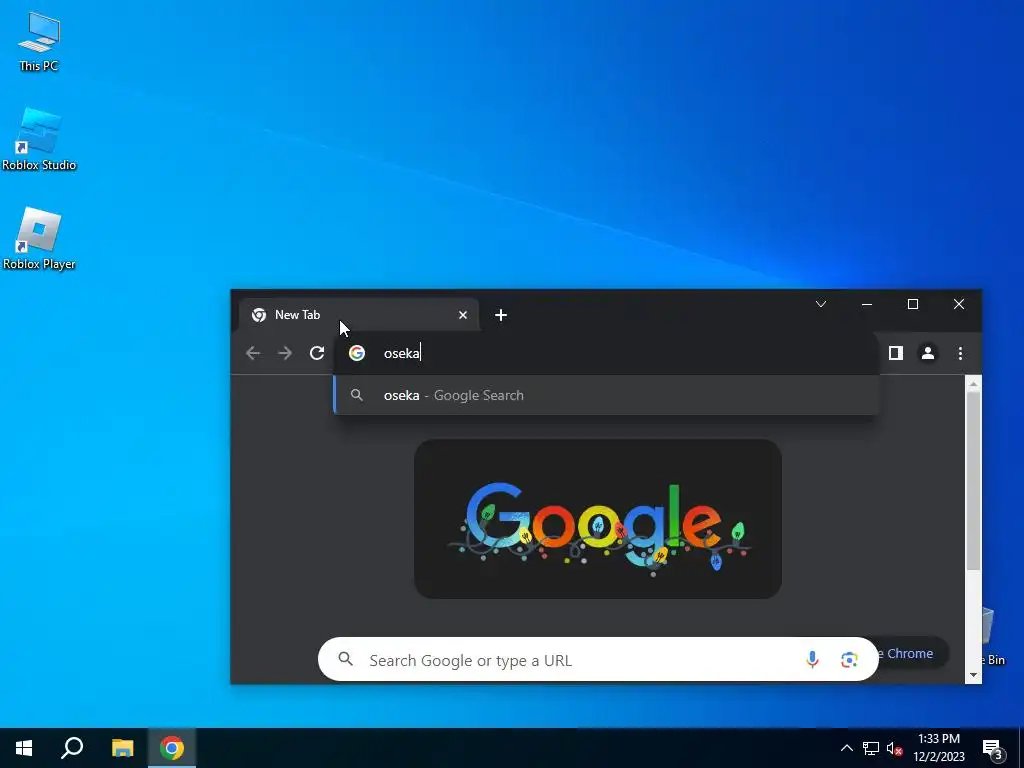Select Recycle Bin desktop icon
Screen dimensions: 1024x768
click(x=994, y=637)
